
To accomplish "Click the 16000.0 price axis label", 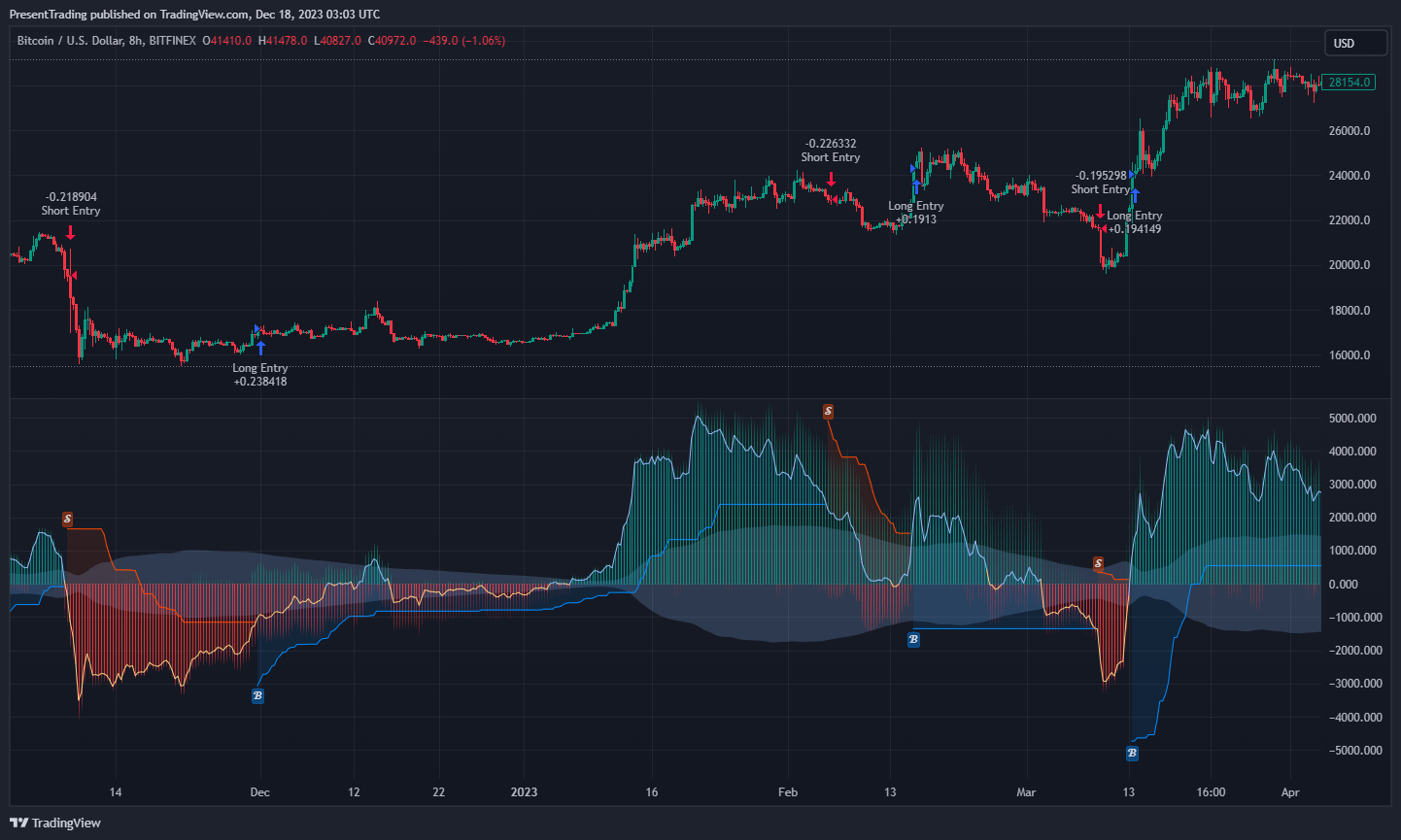I will coord(1350,355).
